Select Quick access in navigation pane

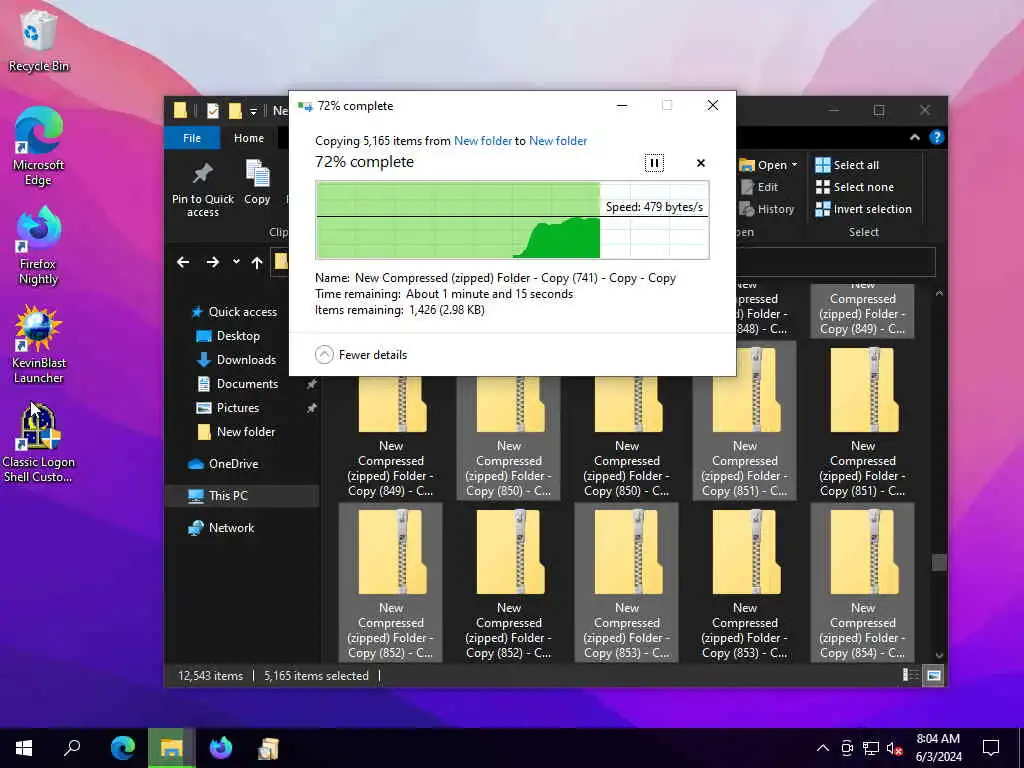tap(233, 312)
